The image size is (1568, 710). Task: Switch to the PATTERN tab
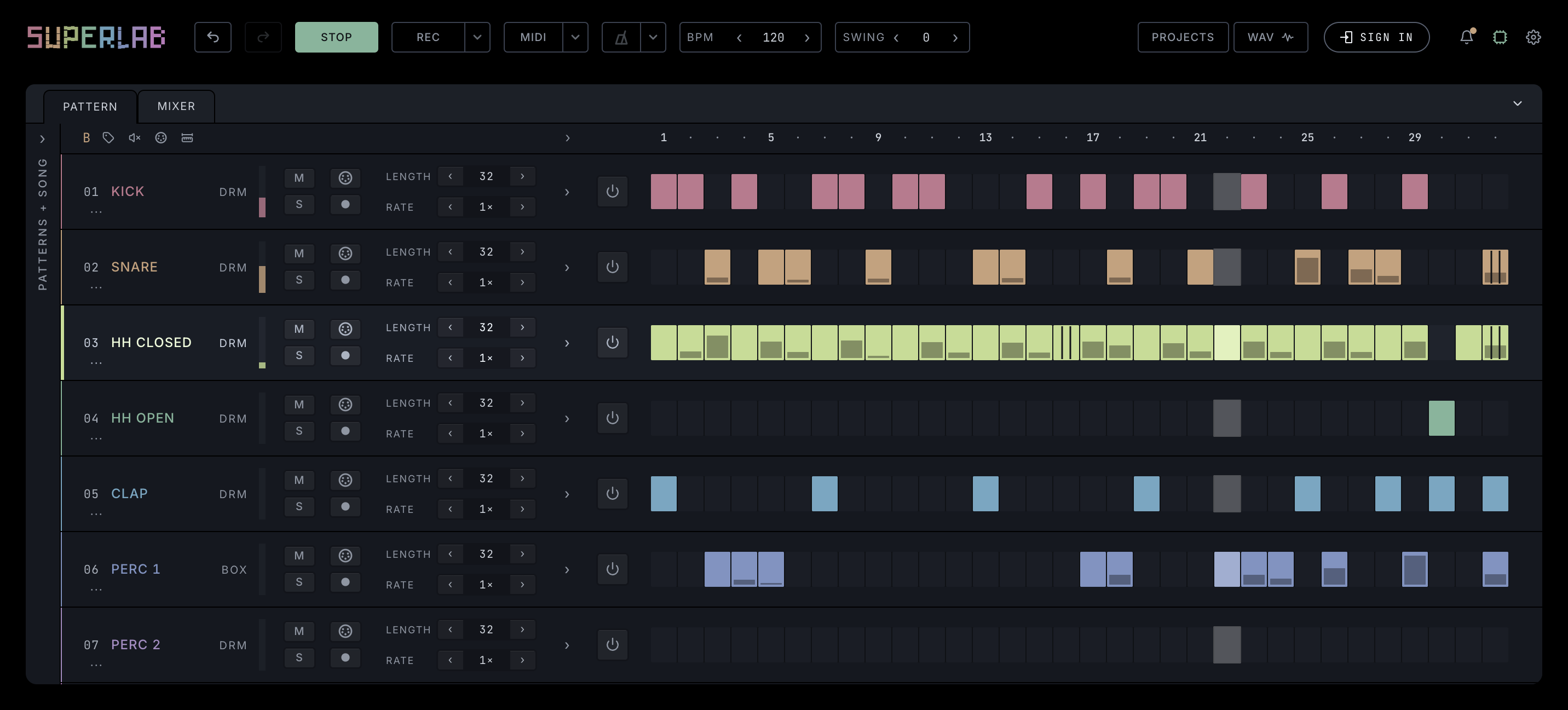tap(90, 106)
